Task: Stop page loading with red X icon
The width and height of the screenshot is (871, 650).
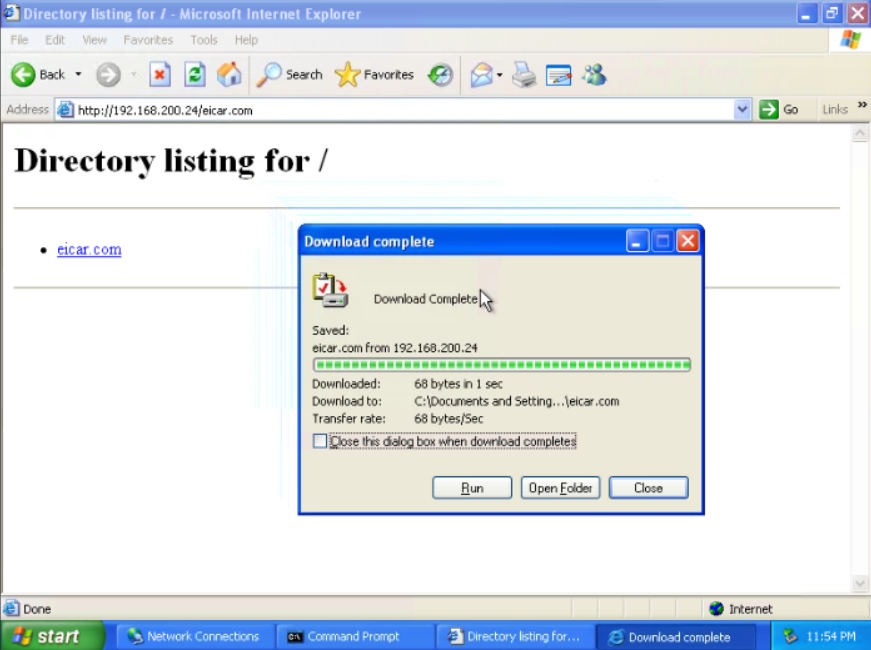Action: coord(159,74)
